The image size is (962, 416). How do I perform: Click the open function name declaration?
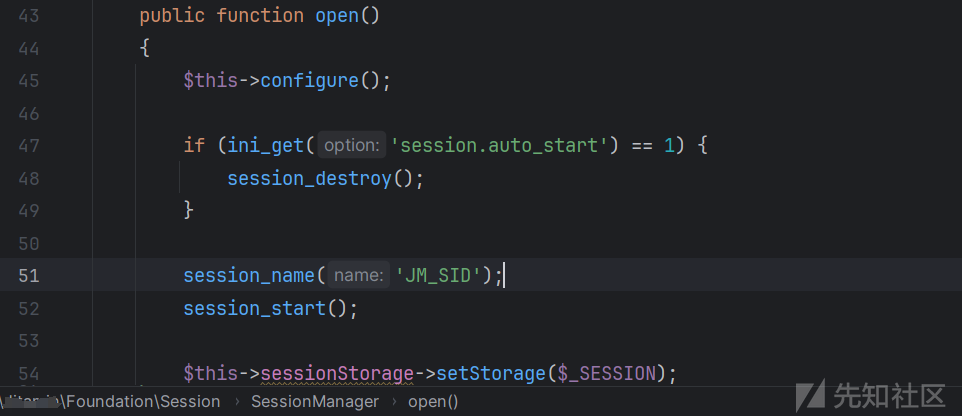point(337,16)
